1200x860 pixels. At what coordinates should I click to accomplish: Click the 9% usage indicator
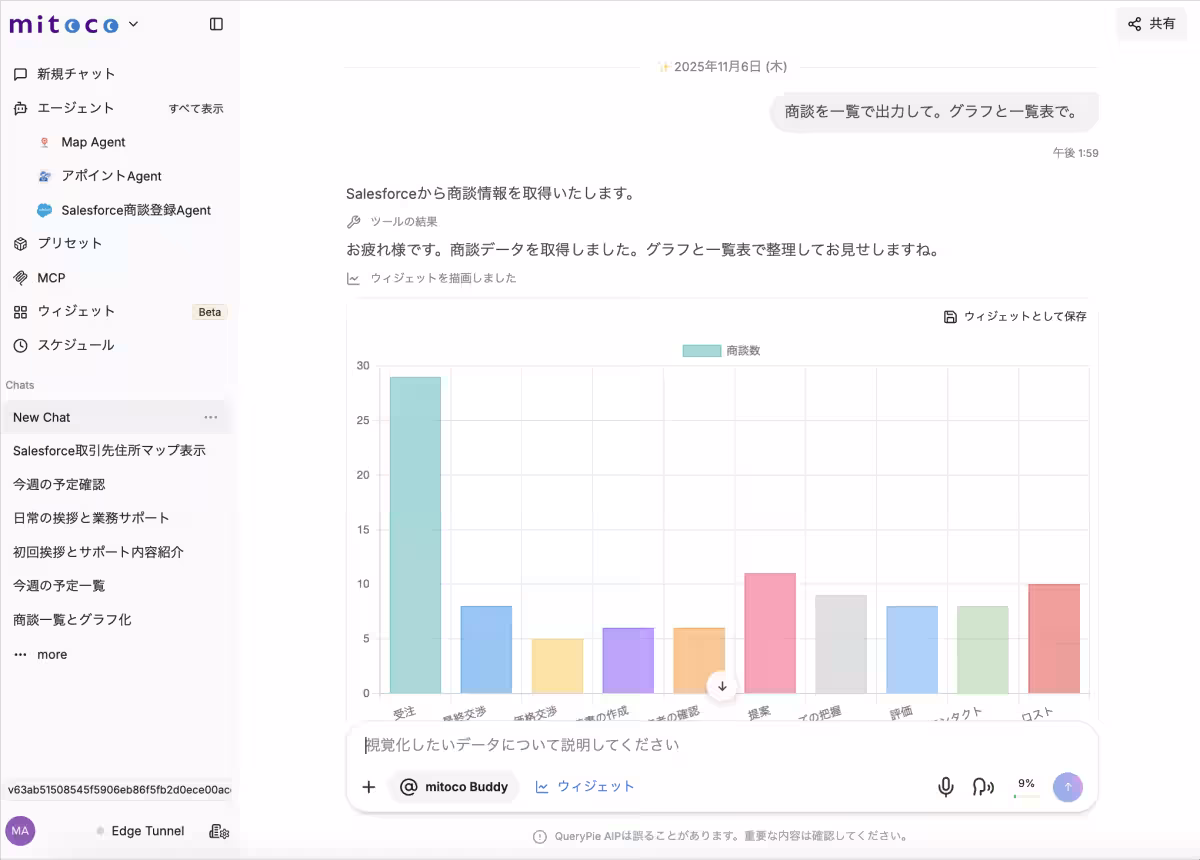click(x=1024, y=786)
